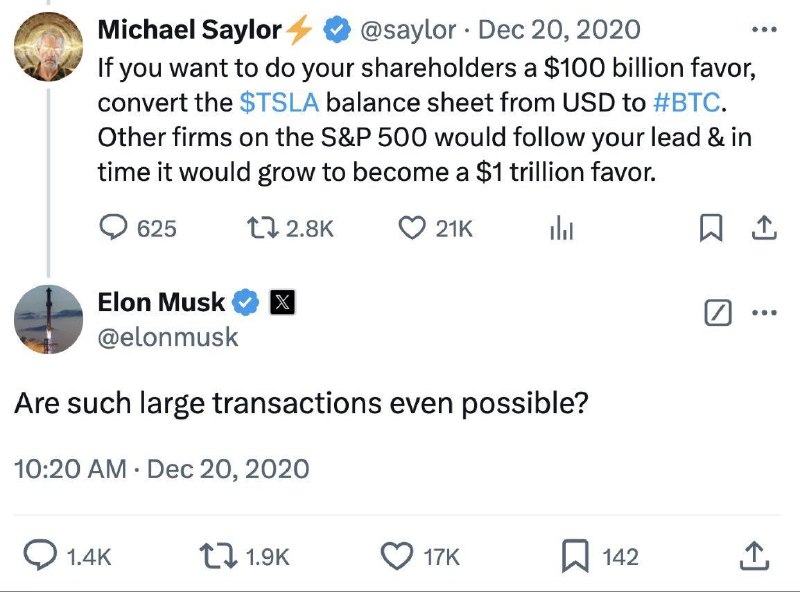Click the Grok slash icon beside Elon's tweet
The height and width of the screenshot is (592, 800).
pos(718,313)
